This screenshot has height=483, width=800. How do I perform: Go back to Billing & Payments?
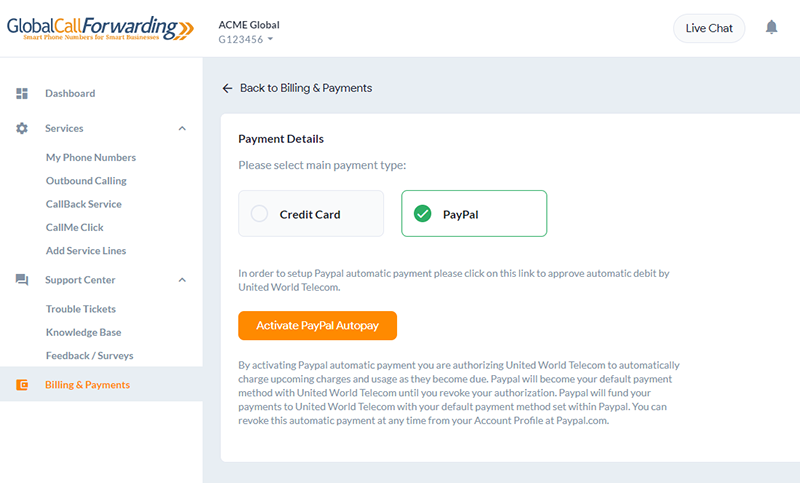306,88
